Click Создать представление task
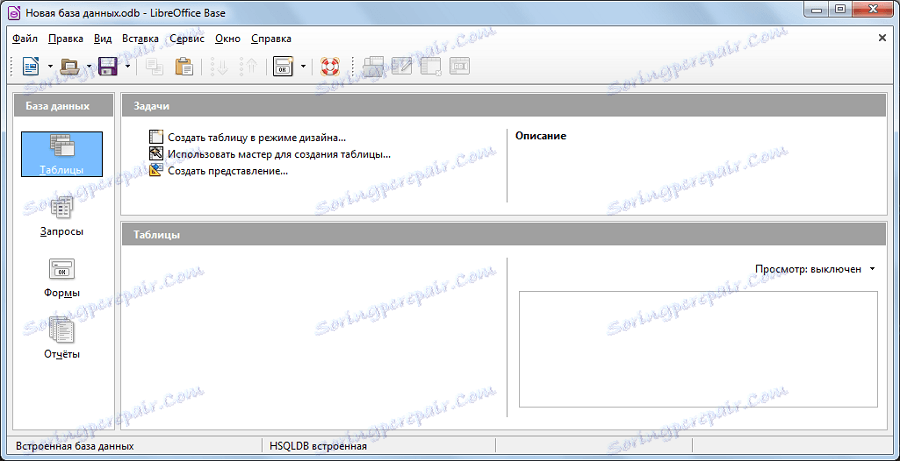Image resolution: width=900 pixels, height=461 pixels. (218, 171)
